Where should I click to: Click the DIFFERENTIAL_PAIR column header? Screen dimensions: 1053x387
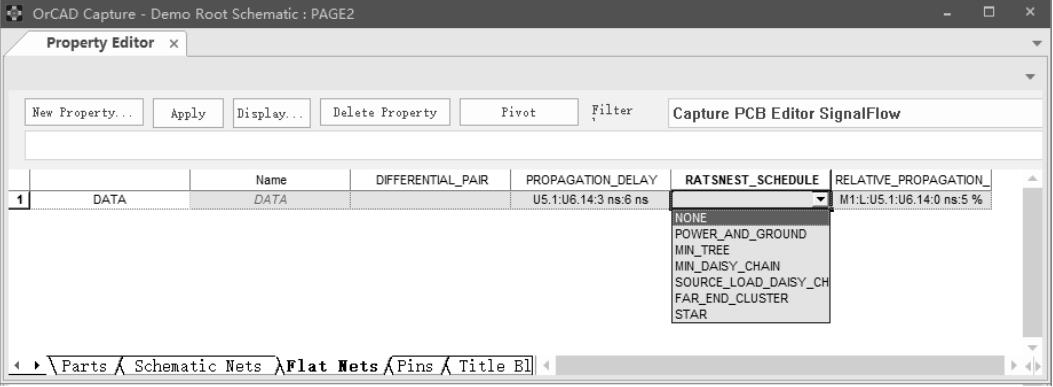coord(431,180)
